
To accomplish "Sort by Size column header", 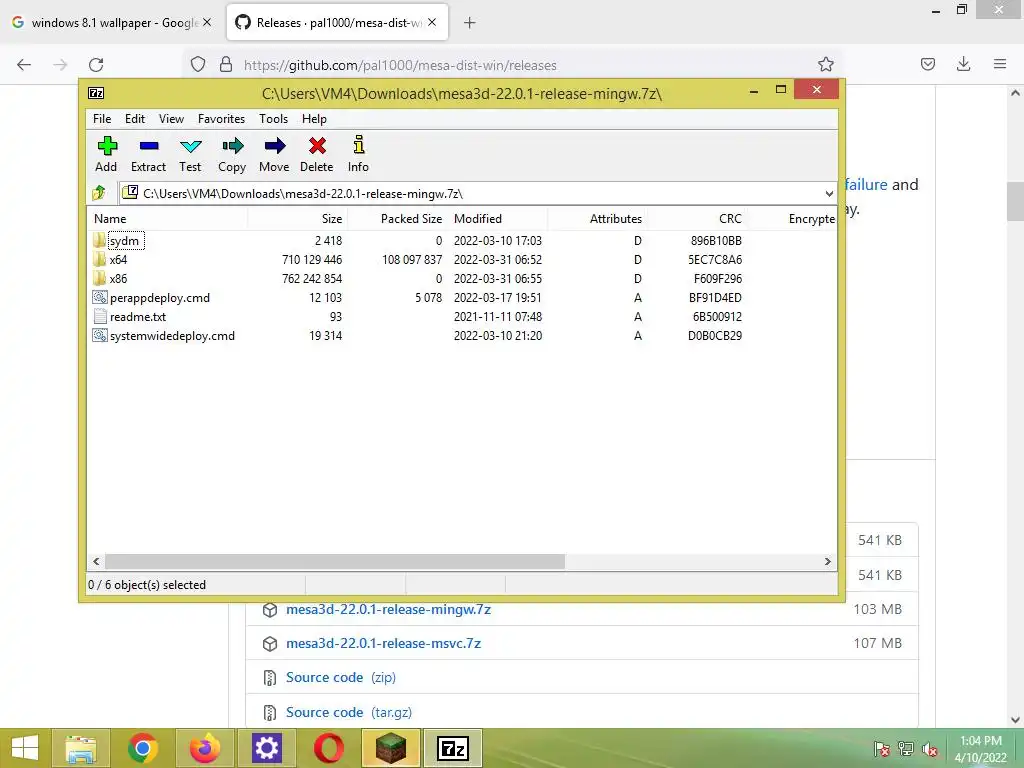I will 298,219.
